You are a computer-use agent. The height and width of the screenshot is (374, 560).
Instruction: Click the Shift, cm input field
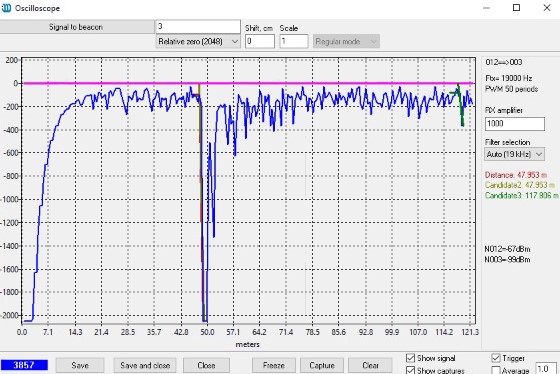(260, 41)
